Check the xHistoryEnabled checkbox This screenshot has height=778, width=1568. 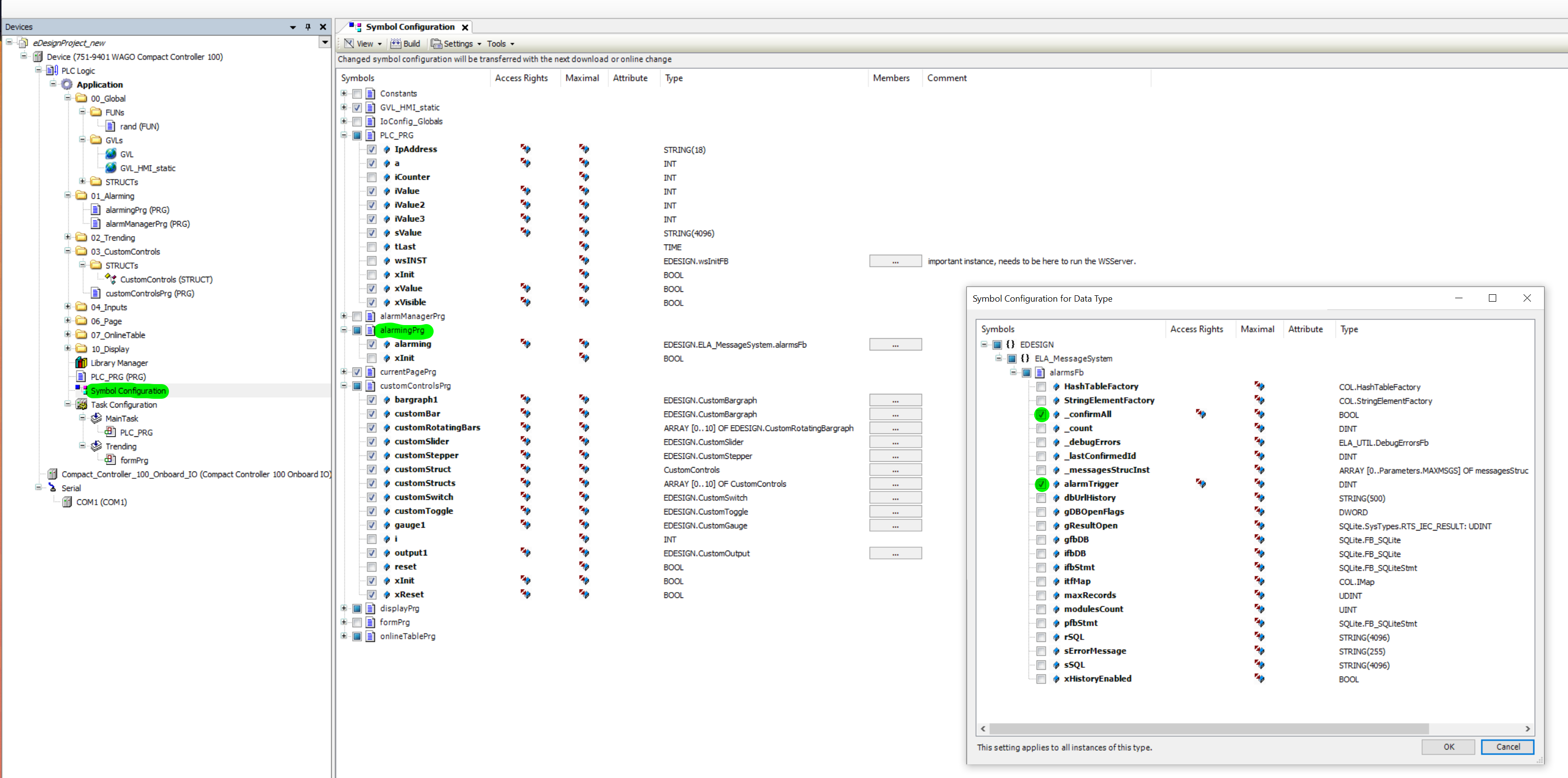click(1042, 679)
